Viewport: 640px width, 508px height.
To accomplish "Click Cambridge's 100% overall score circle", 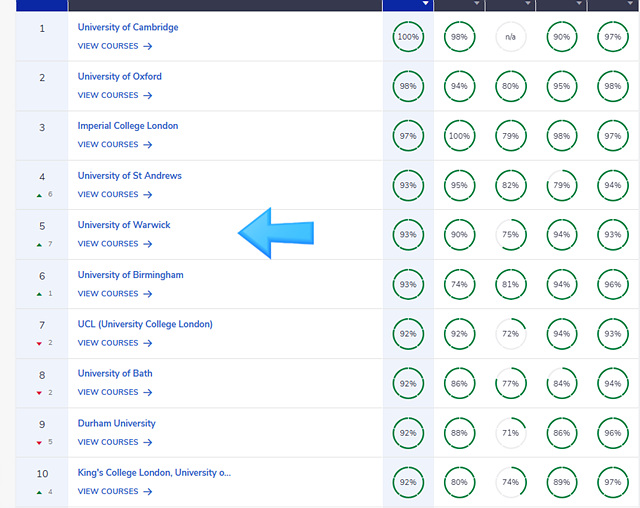I will point(408,37).
